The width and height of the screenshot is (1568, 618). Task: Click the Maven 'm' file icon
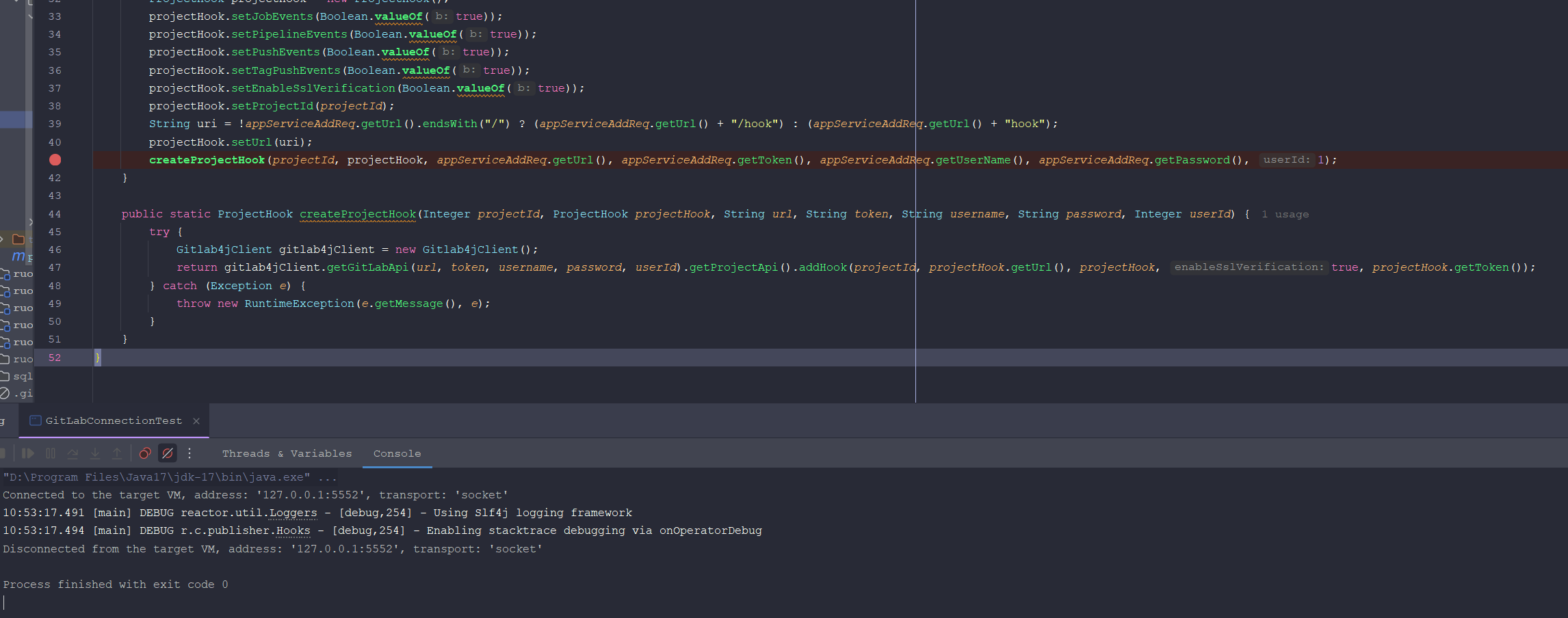(x=18, y=256)
